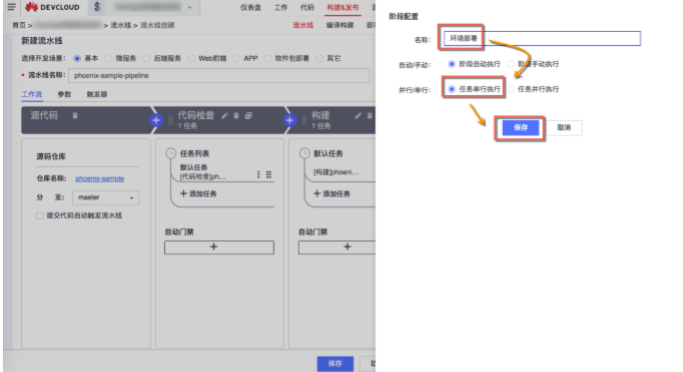Select the 基本 development scenario
This screenshot has width=683, height=372.
[77, 58]
